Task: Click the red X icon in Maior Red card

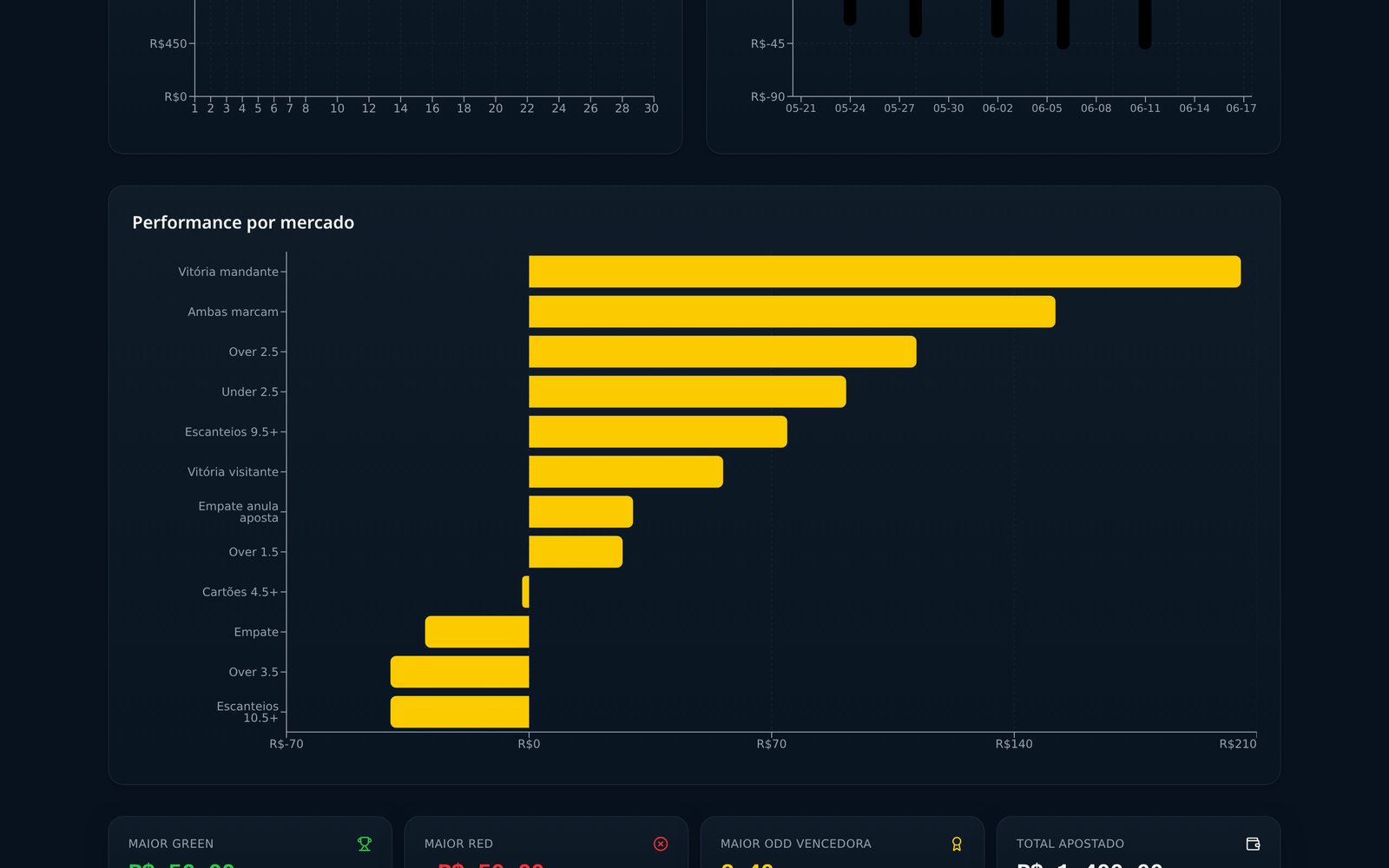Action: click(x=661, y=844)
